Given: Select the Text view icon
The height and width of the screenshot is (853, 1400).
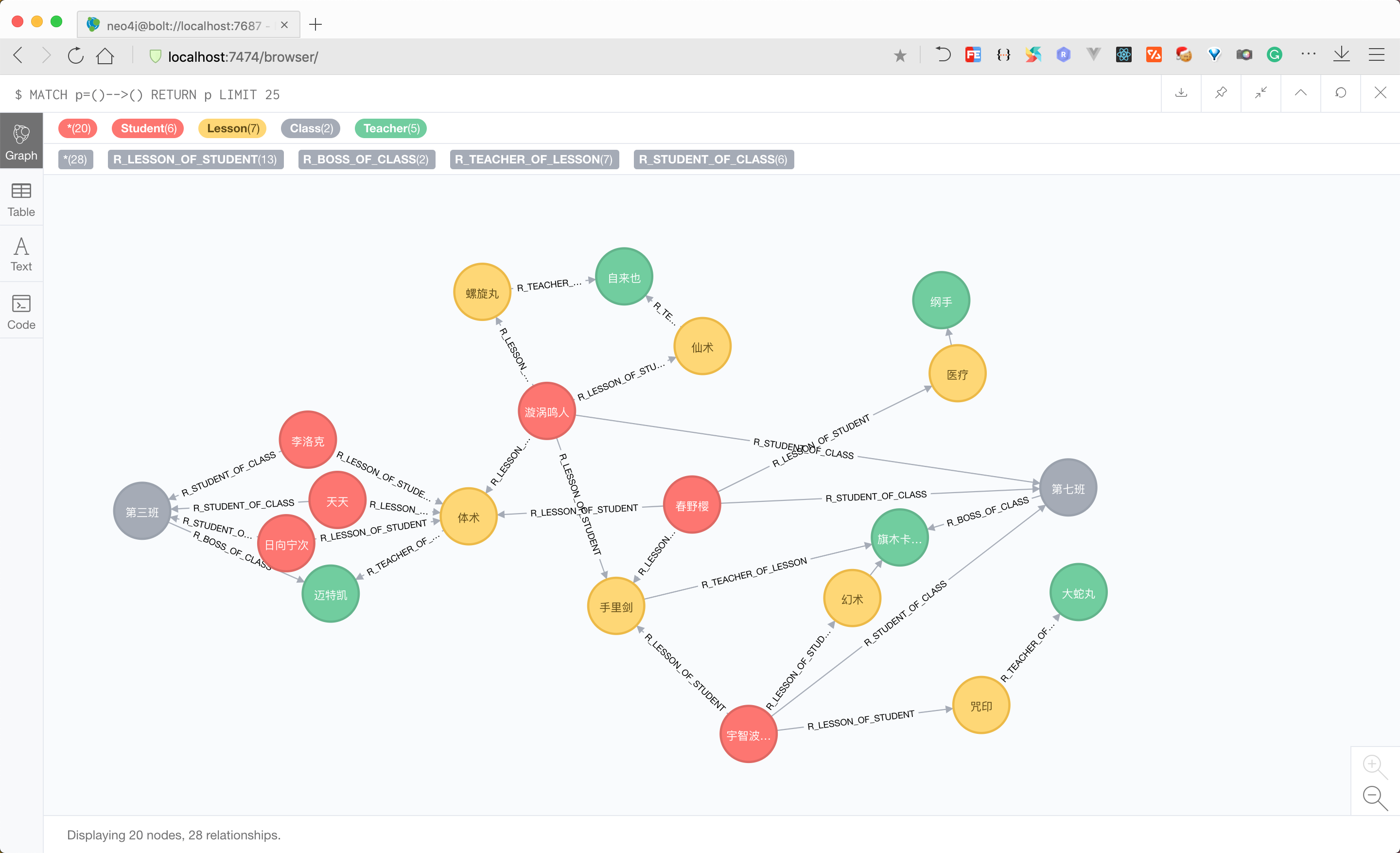Looking at the screenshot, I should click(21, 253).
